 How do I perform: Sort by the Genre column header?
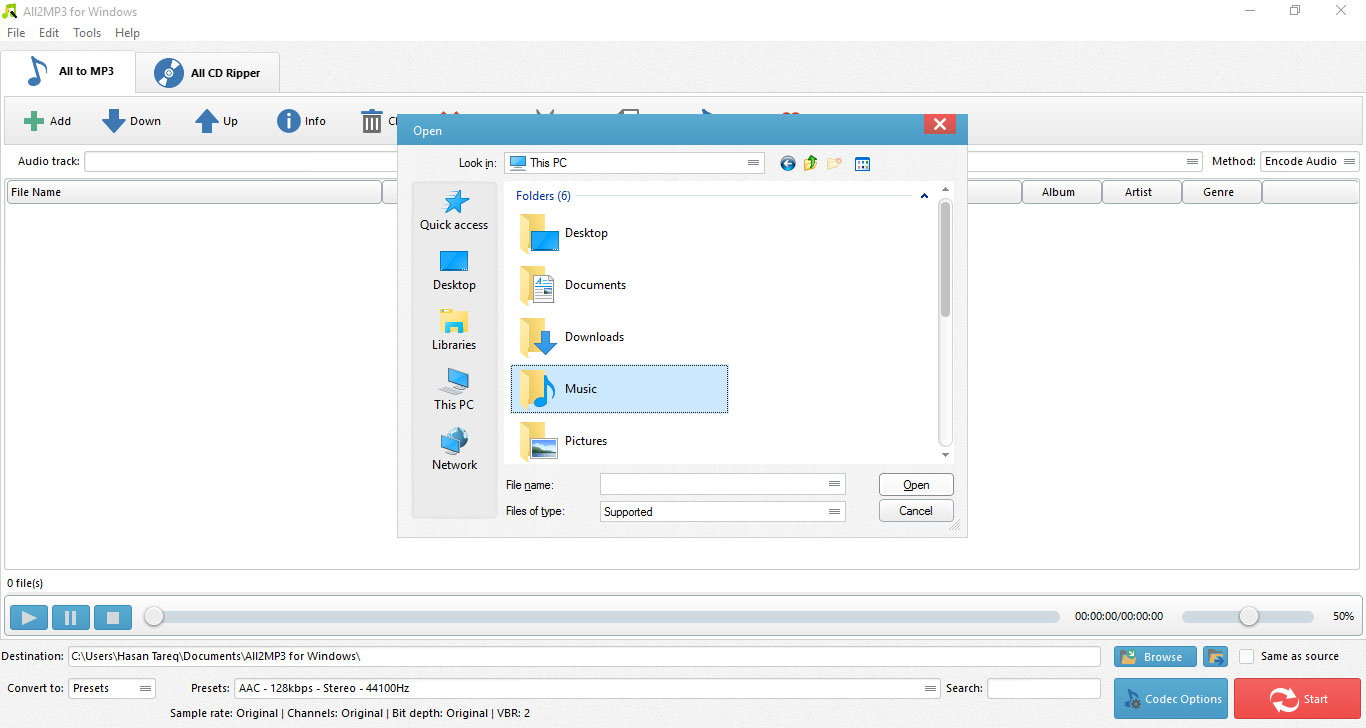(1221, 192)
